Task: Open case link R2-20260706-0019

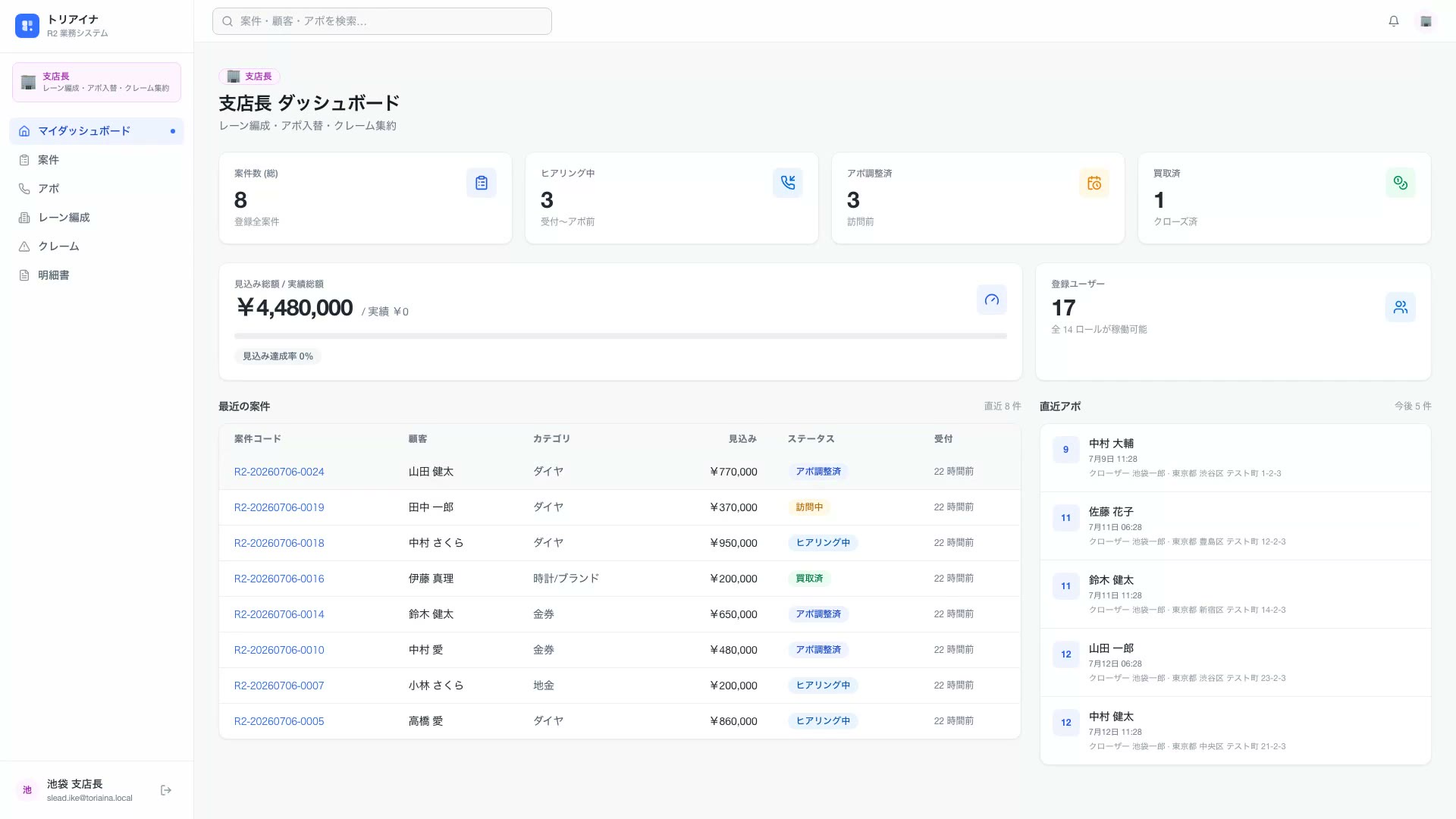Action: coord(278,507)
